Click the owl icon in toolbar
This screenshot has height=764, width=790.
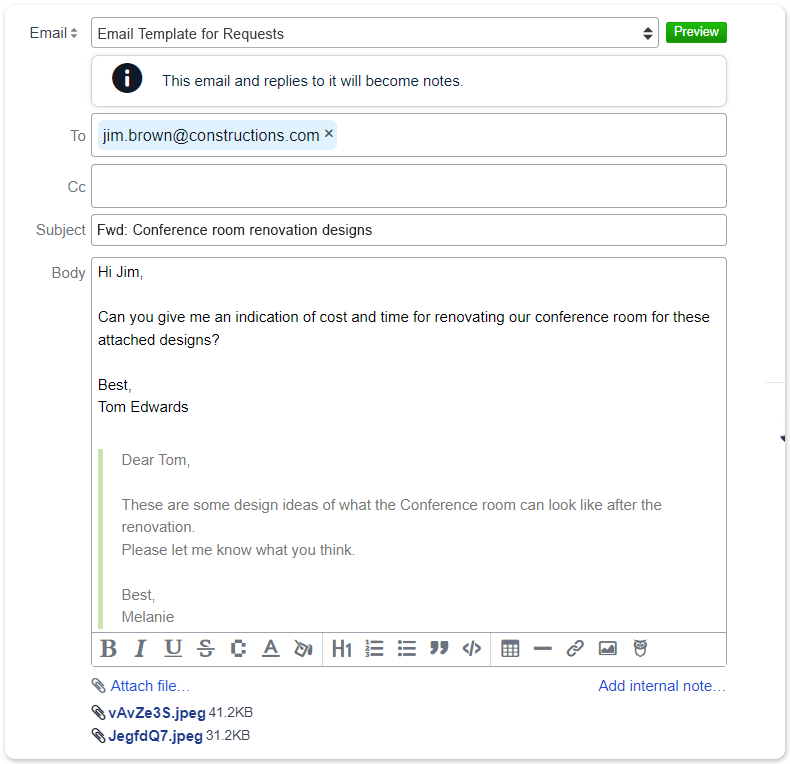click(x=640, y=649)
